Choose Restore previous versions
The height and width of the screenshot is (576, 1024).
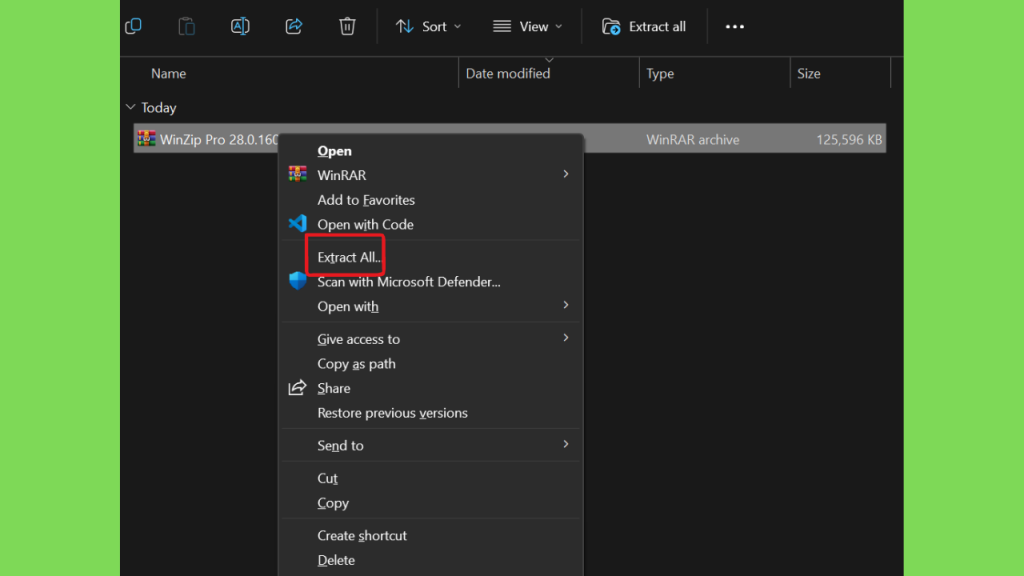click(392, 413)
